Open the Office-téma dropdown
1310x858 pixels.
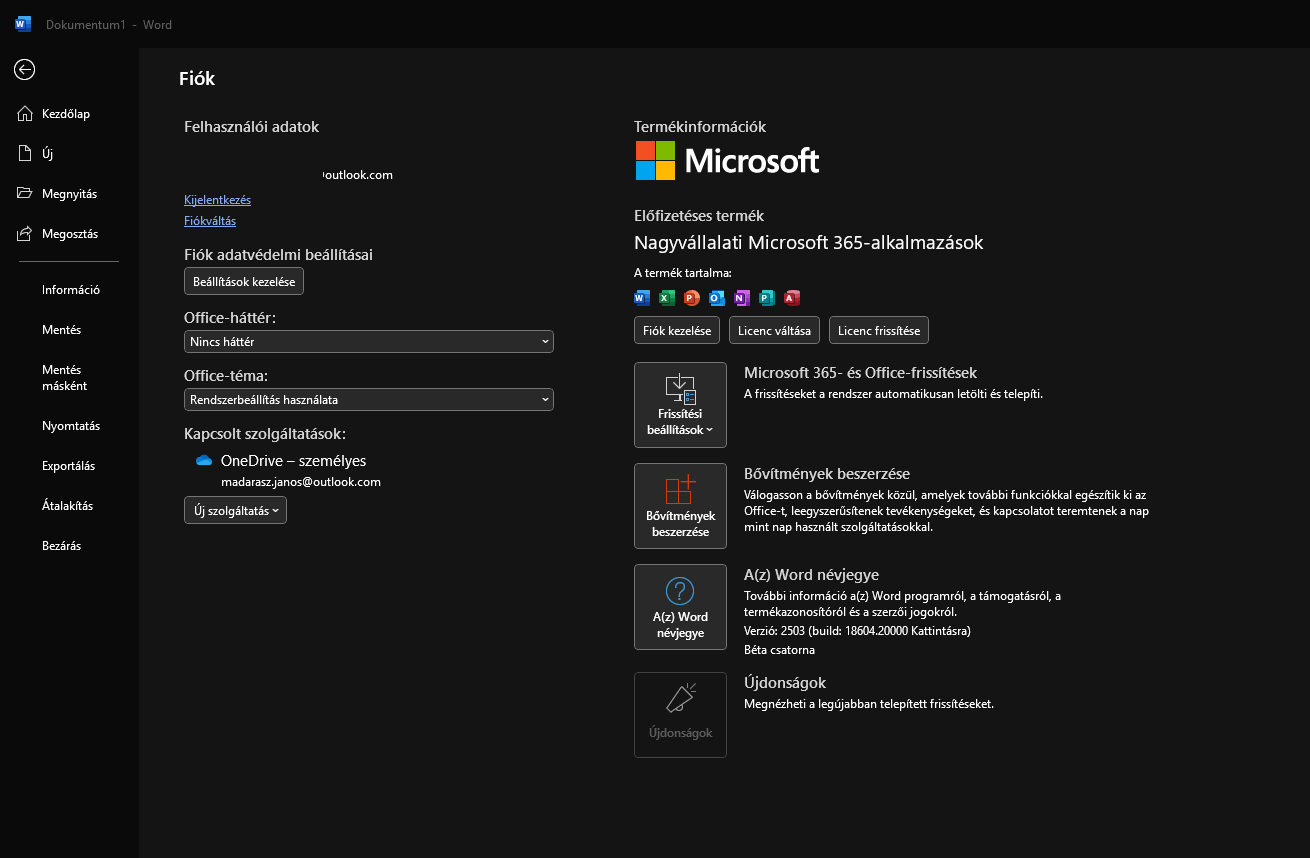click(x=369, y=400)
